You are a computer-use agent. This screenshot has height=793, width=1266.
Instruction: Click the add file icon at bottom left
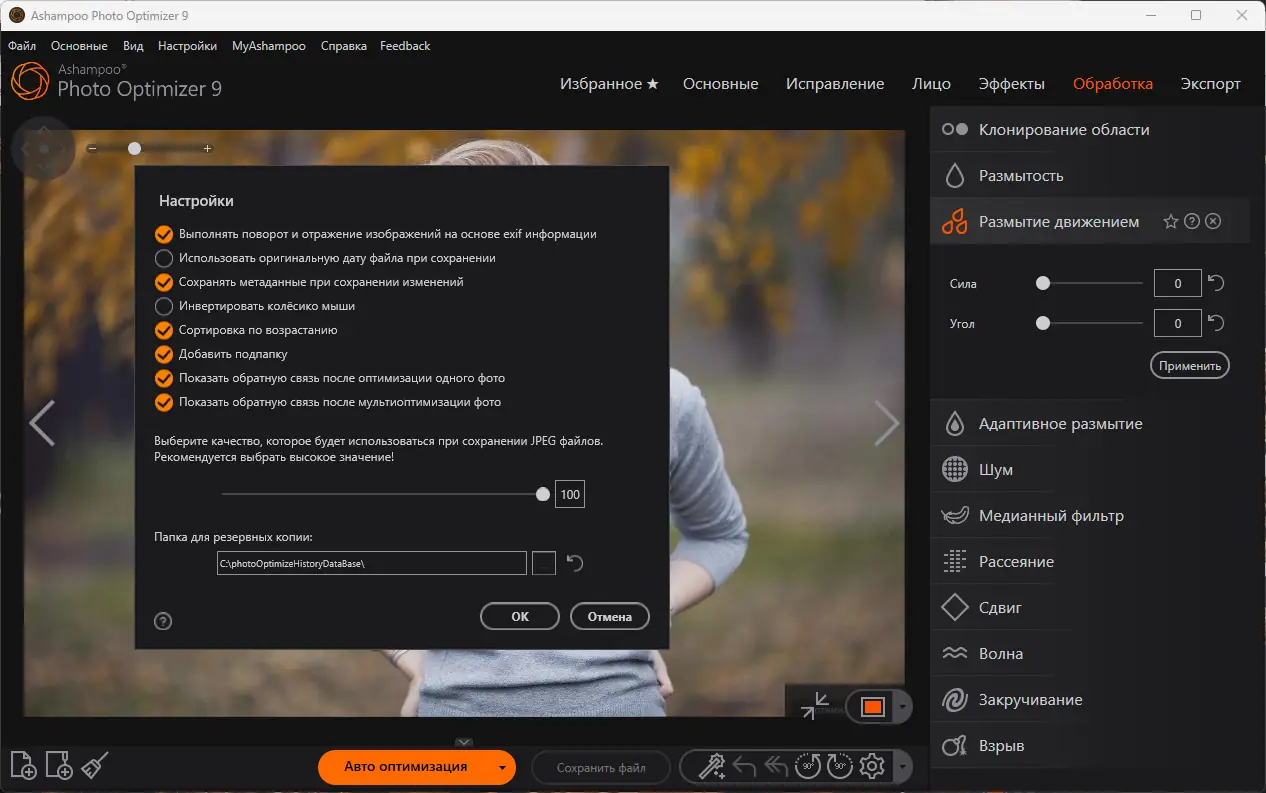(23, 766)
